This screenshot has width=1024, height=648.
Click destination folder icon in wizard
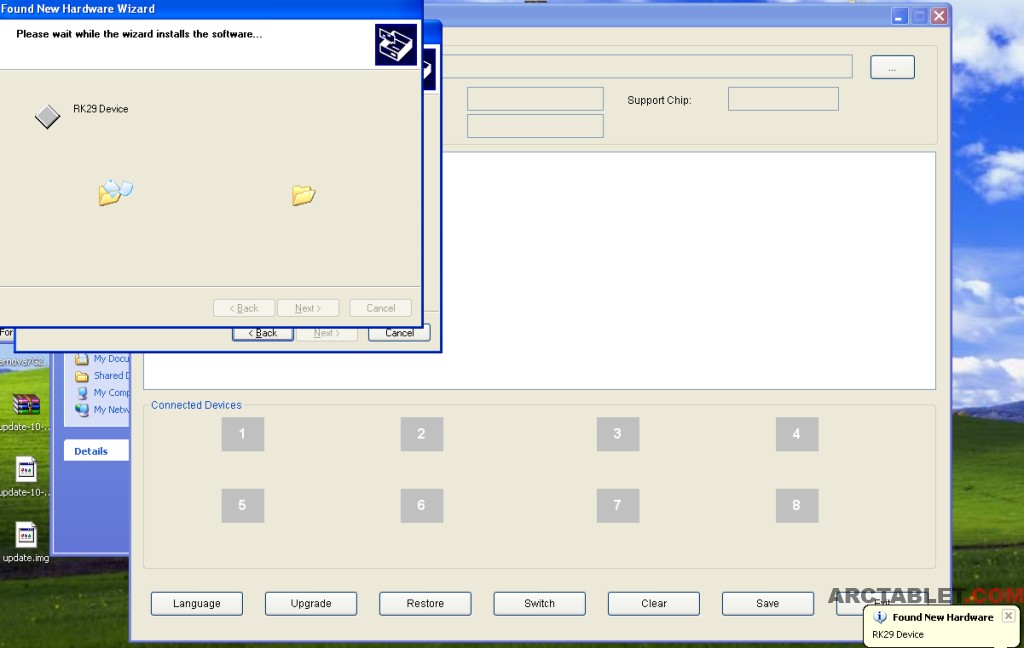tap(304, 195)
